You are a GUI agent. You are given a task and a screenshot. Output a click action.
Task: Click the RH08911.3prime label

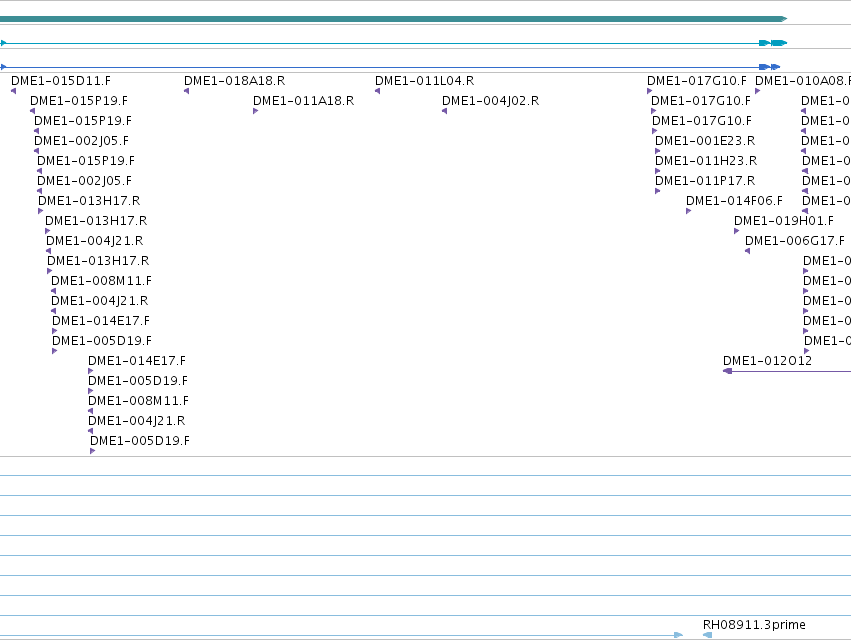click(754, 625)
